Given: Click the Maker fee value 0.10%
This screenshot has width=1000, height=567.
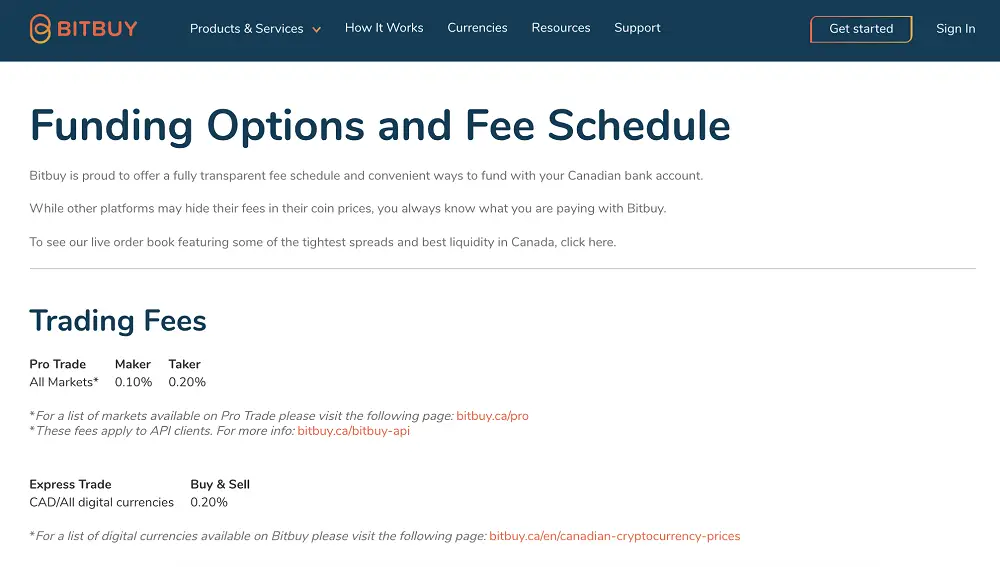Looking at the screenshot, I should tap(133, 382).
